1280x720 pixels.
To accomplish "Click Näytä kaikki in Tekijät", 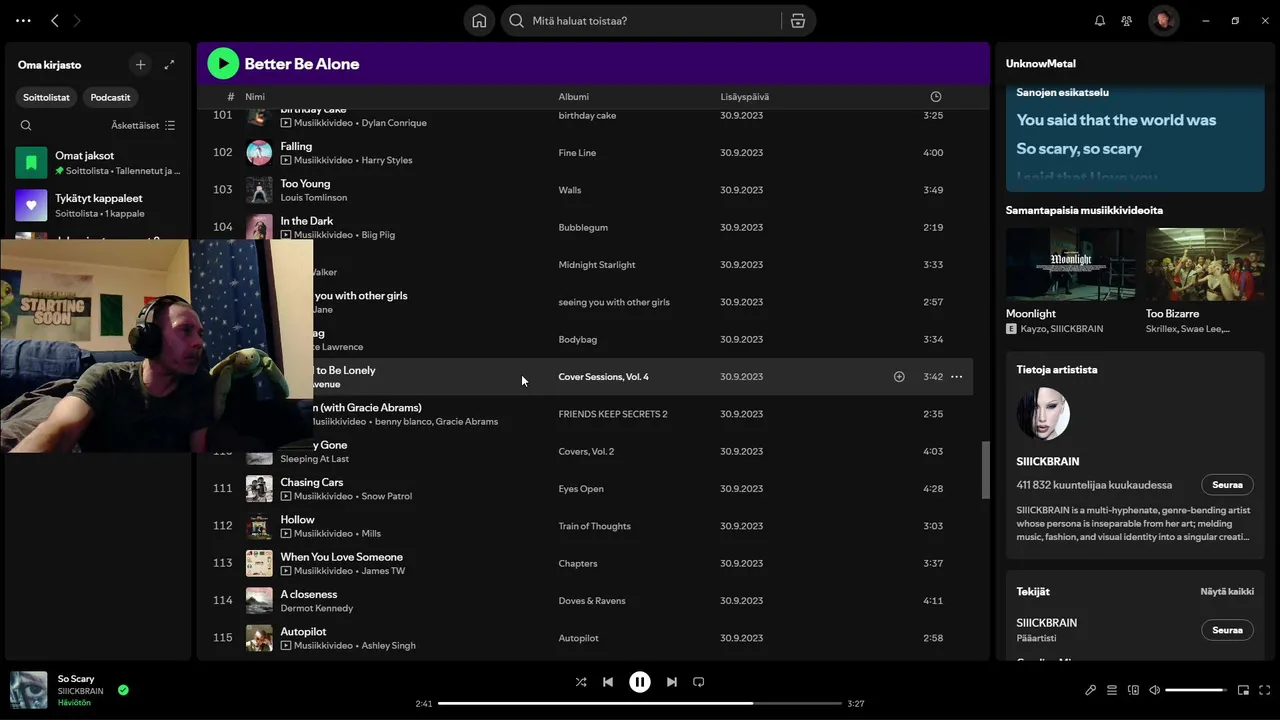I will click(x=1227, y=591).
